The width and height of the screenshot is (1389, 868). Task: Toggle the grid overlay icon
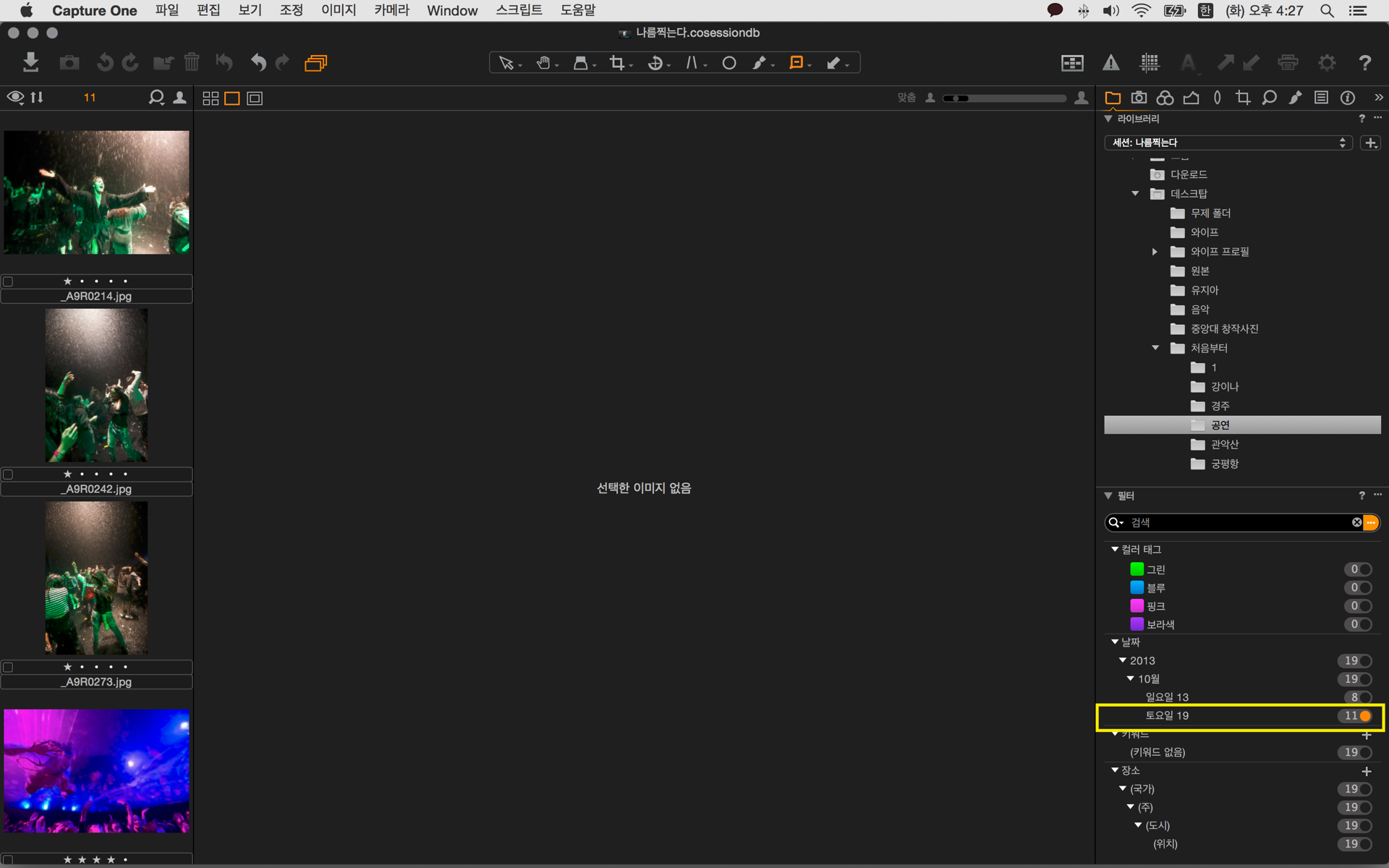pyautogui.click(x=1149, y=63)
